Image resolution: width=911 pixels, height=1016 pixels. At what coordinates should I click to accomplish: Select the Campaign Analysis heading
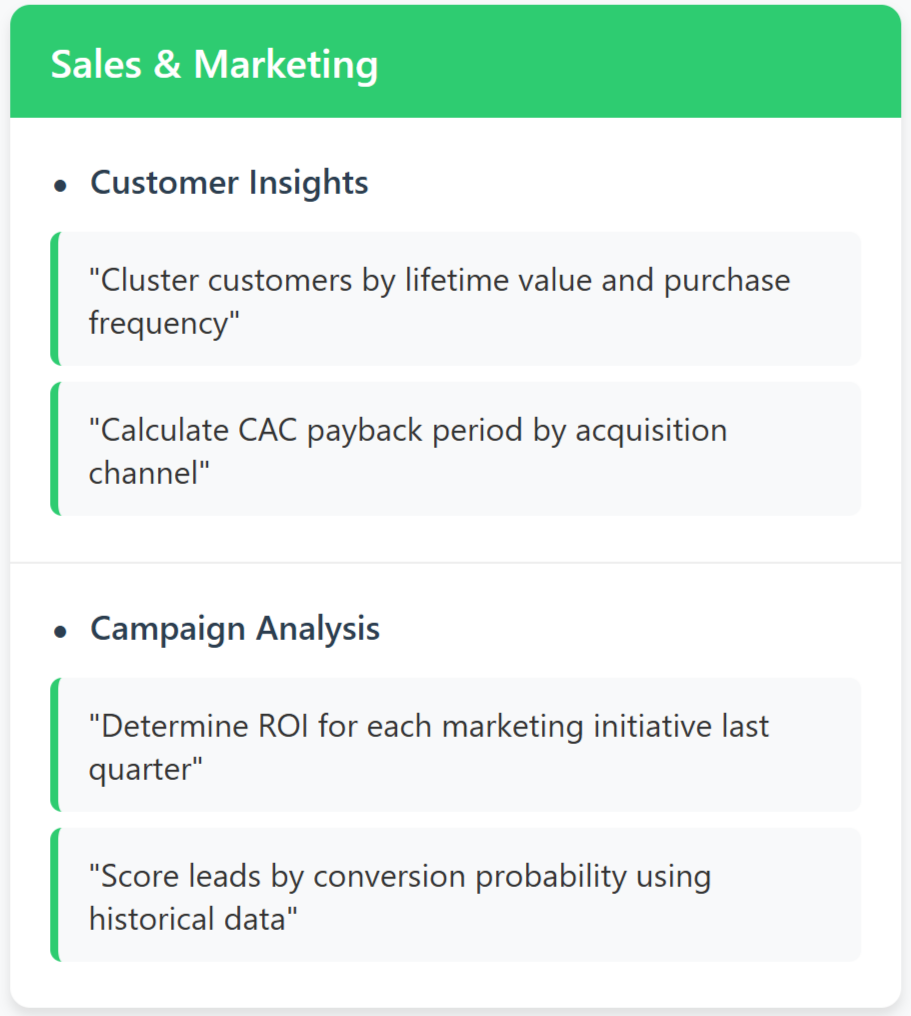coord(235,629)
